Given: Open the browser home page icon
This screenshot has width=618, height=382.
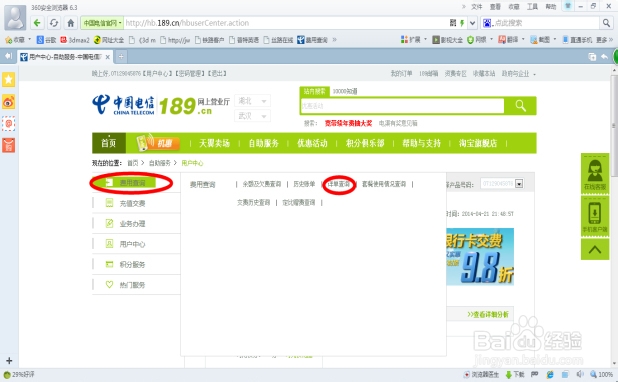Looking at the screenshot, I should 71,23.
